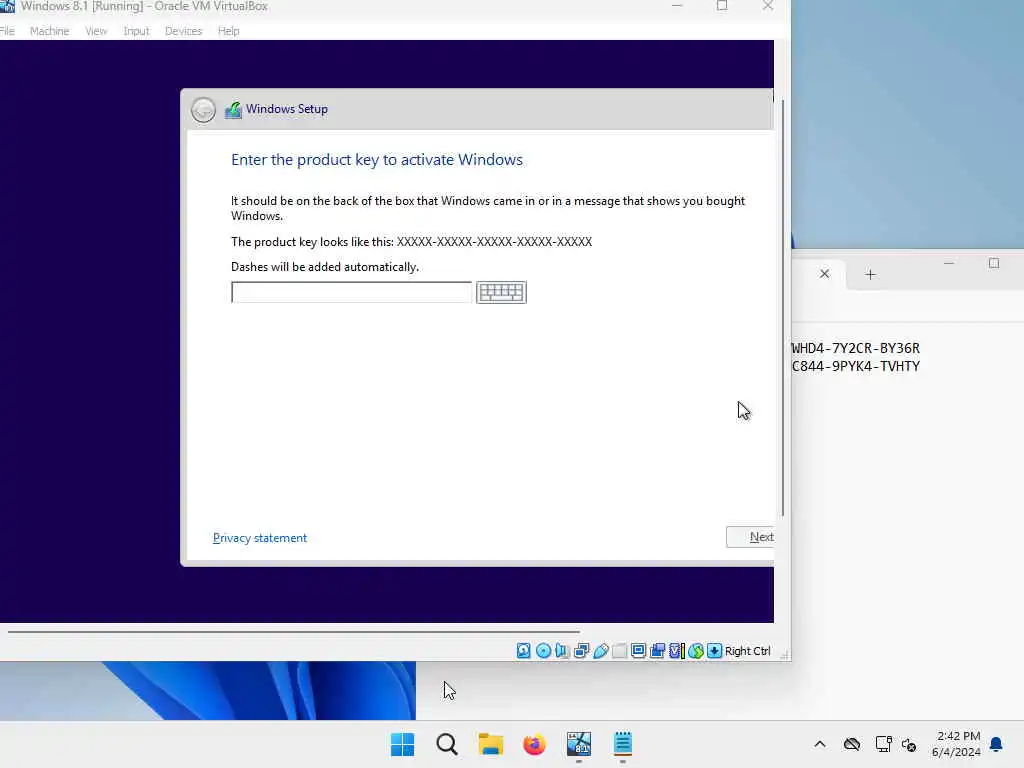Click the muted volume tray icon
This screenshot has height=768, width=1024.
[909, 744]
